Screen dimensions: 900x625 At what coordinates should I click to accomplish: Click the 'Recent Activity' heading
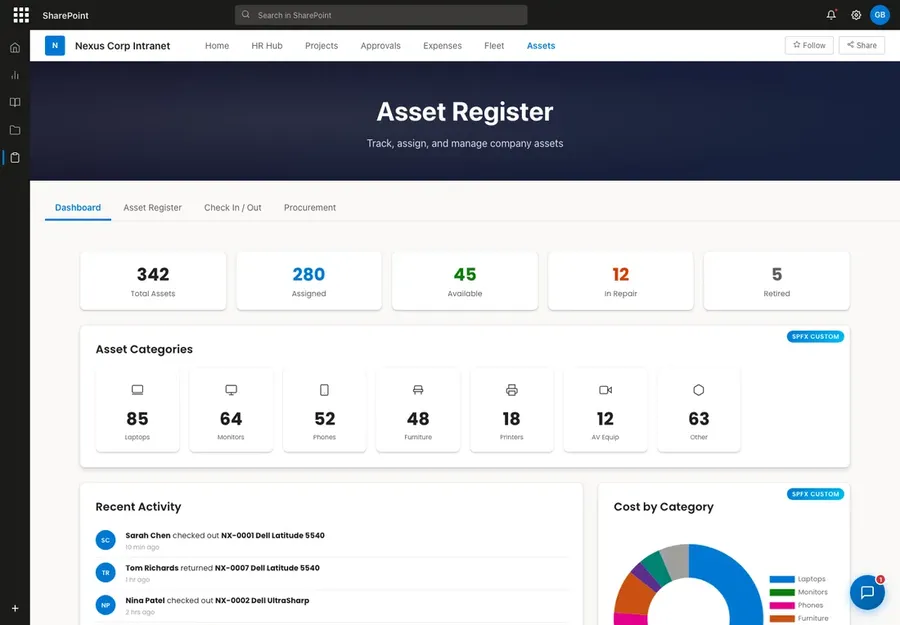pyautogui.click(x=138, y=507)
